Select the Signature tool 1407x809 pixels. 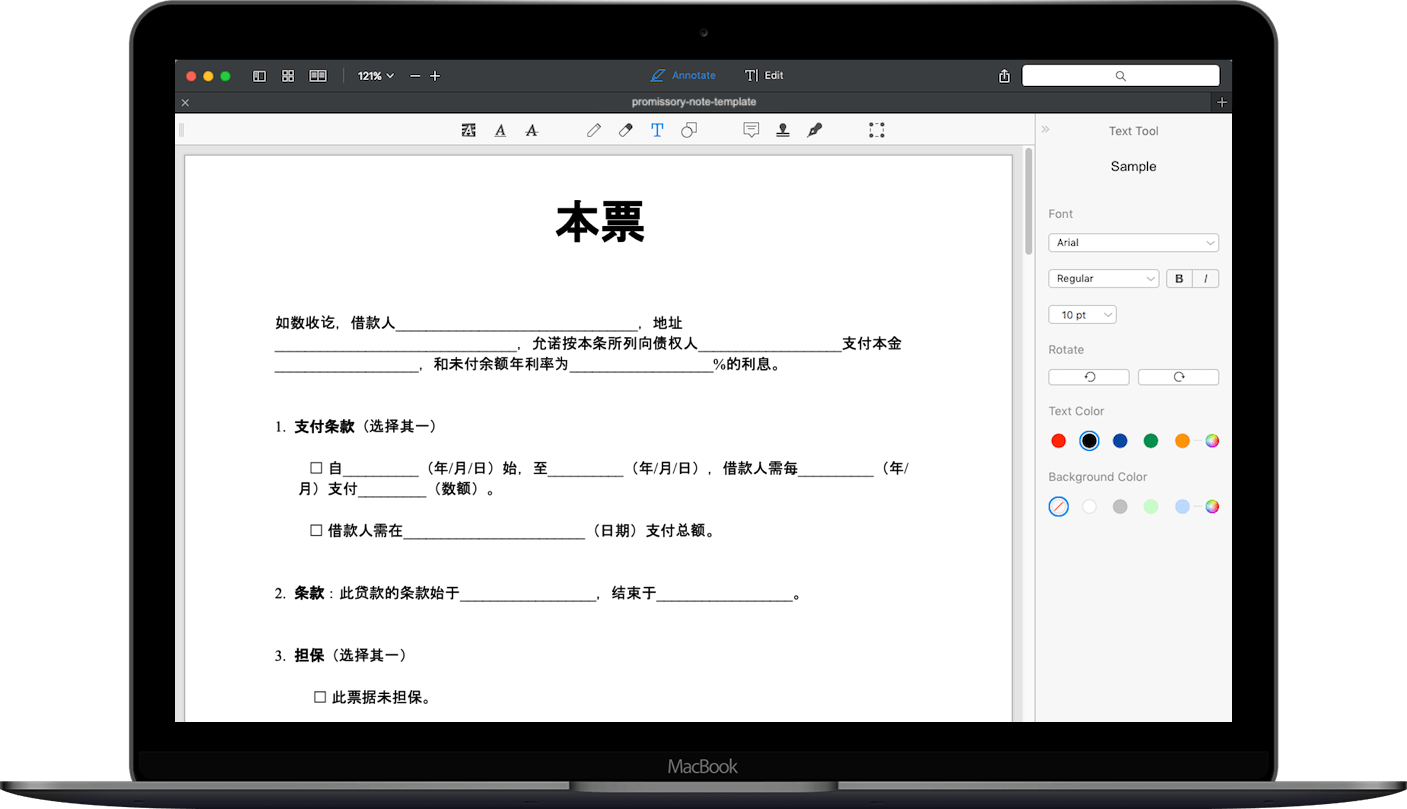click(815, 130)
